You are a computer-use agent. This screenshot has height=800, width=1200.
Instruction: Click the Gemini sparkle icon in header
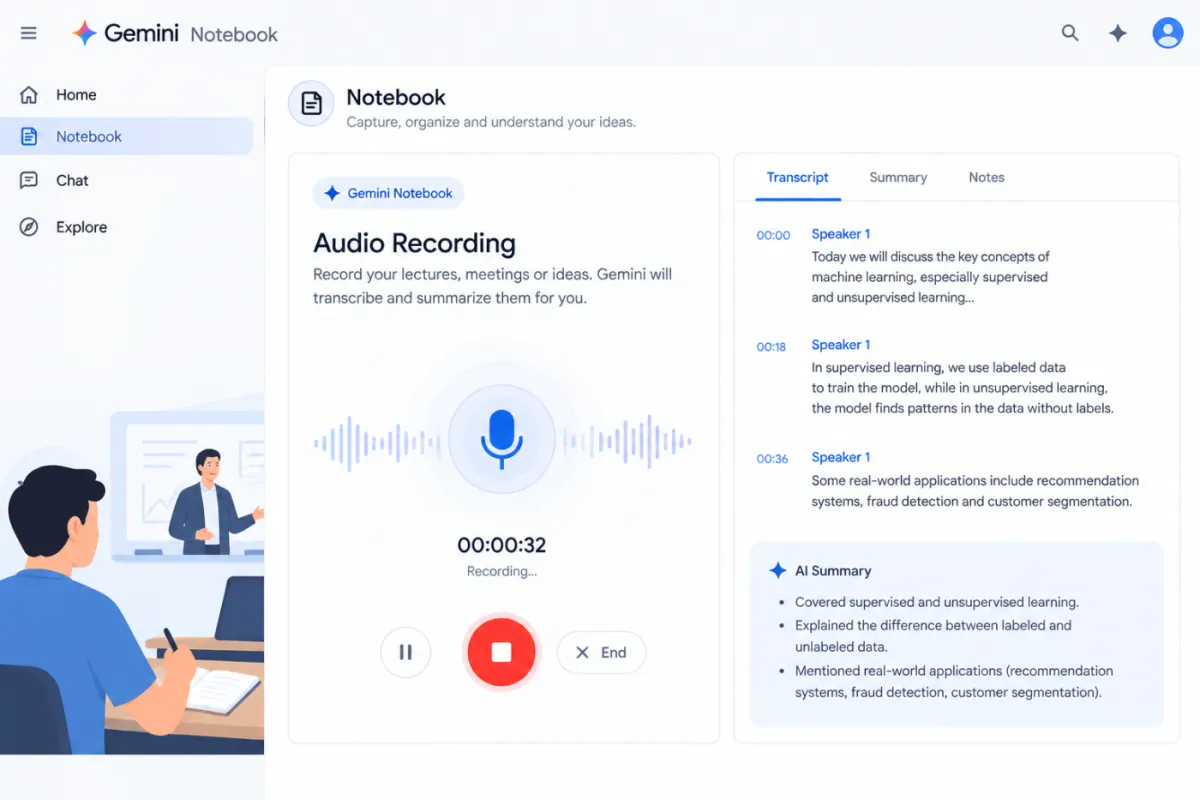coord(1118,33)
